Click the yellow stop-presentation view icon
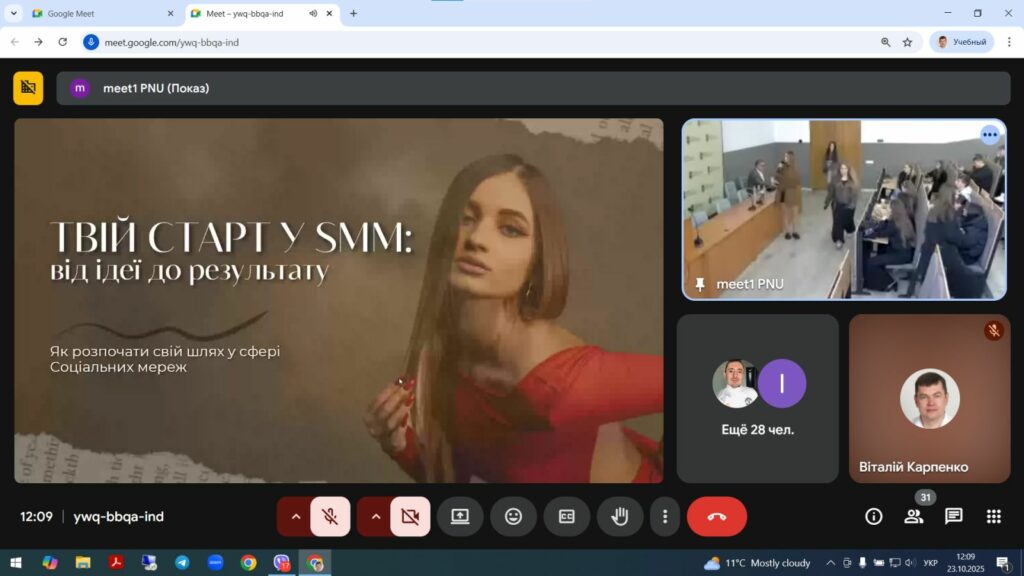Image resolution: width=1024 pixels, height=576 pixels. (28, 88)
